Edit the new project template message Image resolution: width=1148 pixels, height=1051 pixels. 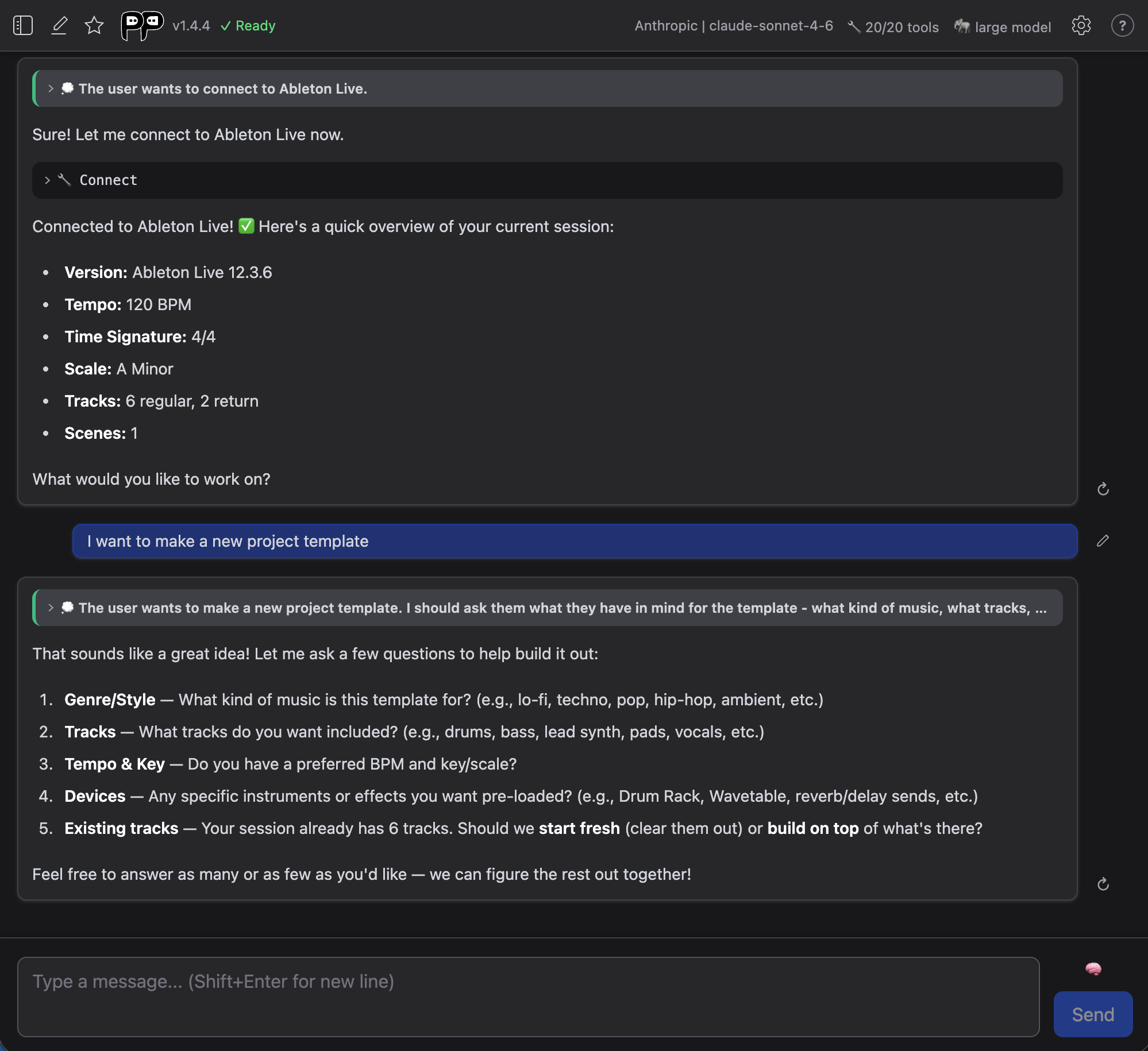1102,540
